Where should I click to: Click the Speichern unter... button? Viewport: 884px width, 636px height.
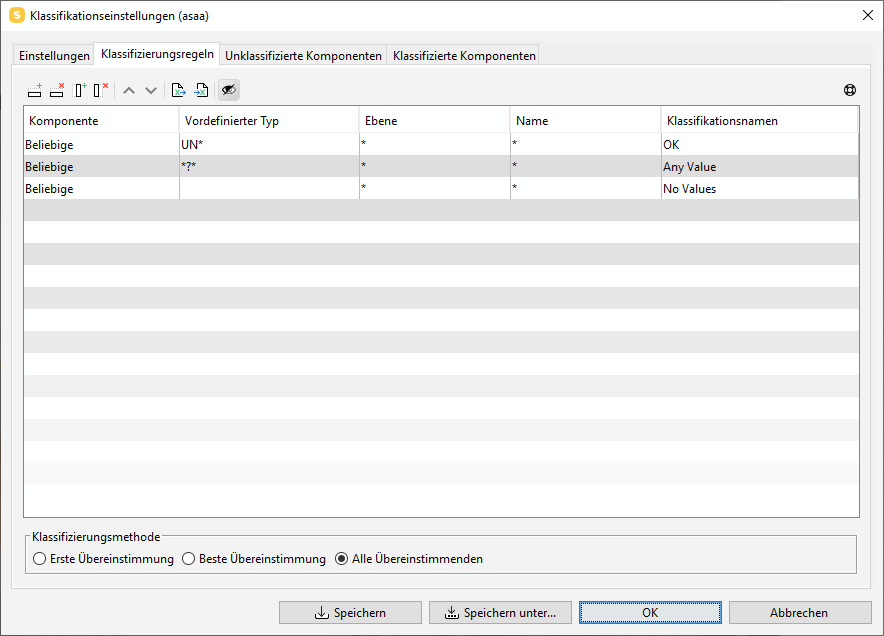(x=500, y=612)
